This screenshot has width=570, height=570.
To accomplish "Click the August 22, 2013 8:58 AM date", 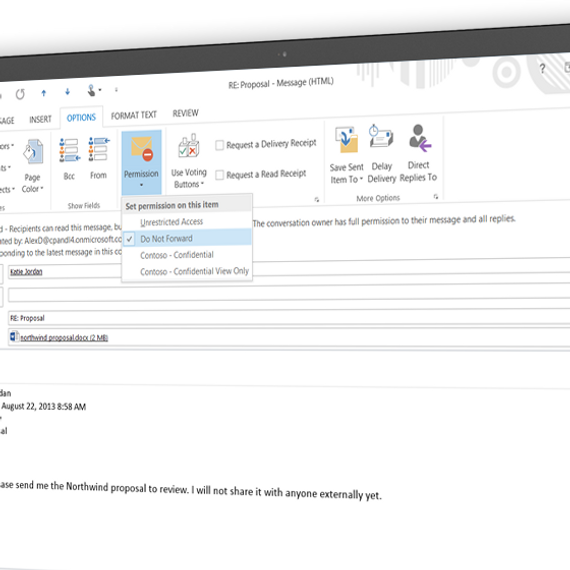I will (44, 406).
